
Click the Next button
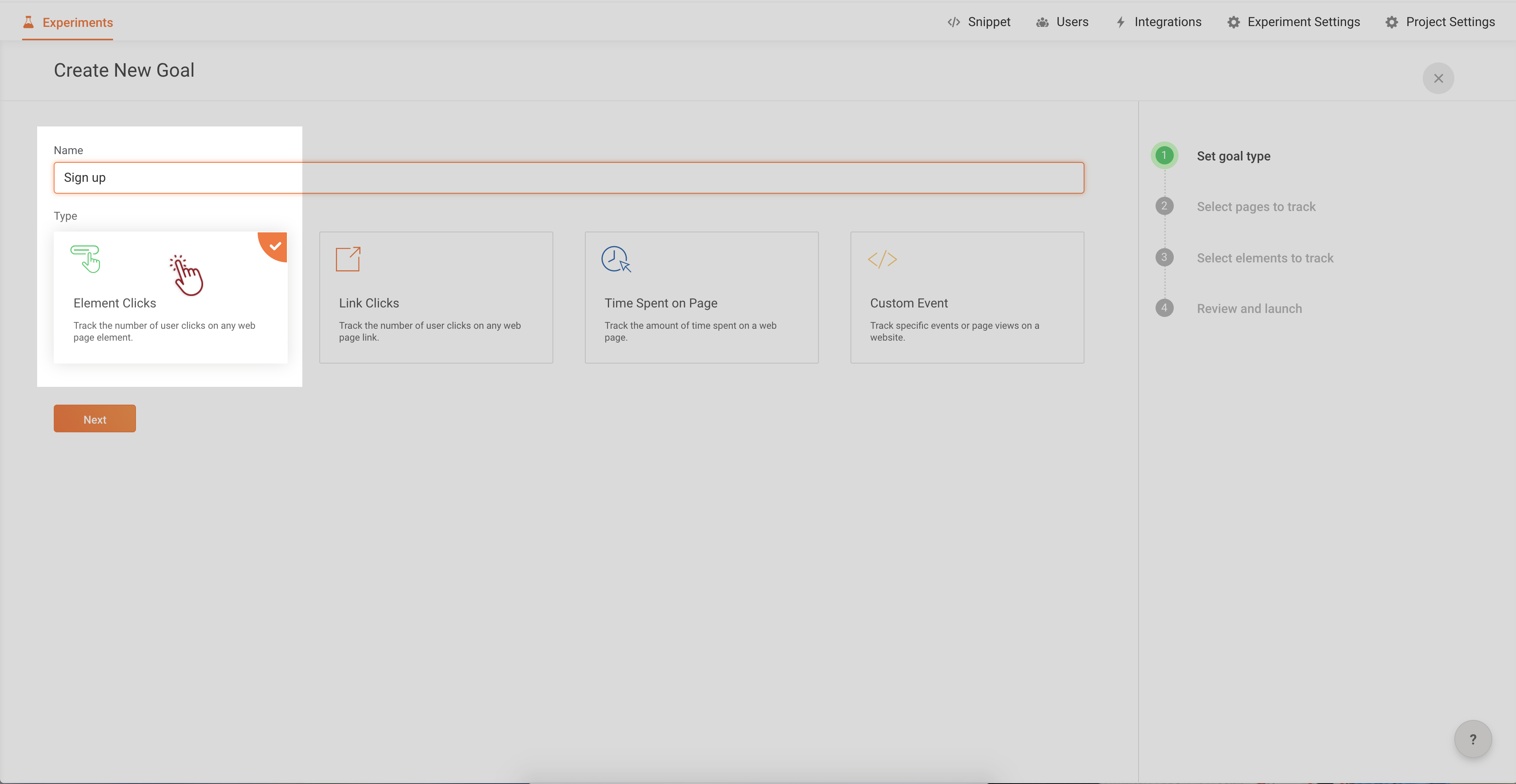pos(95,418)
